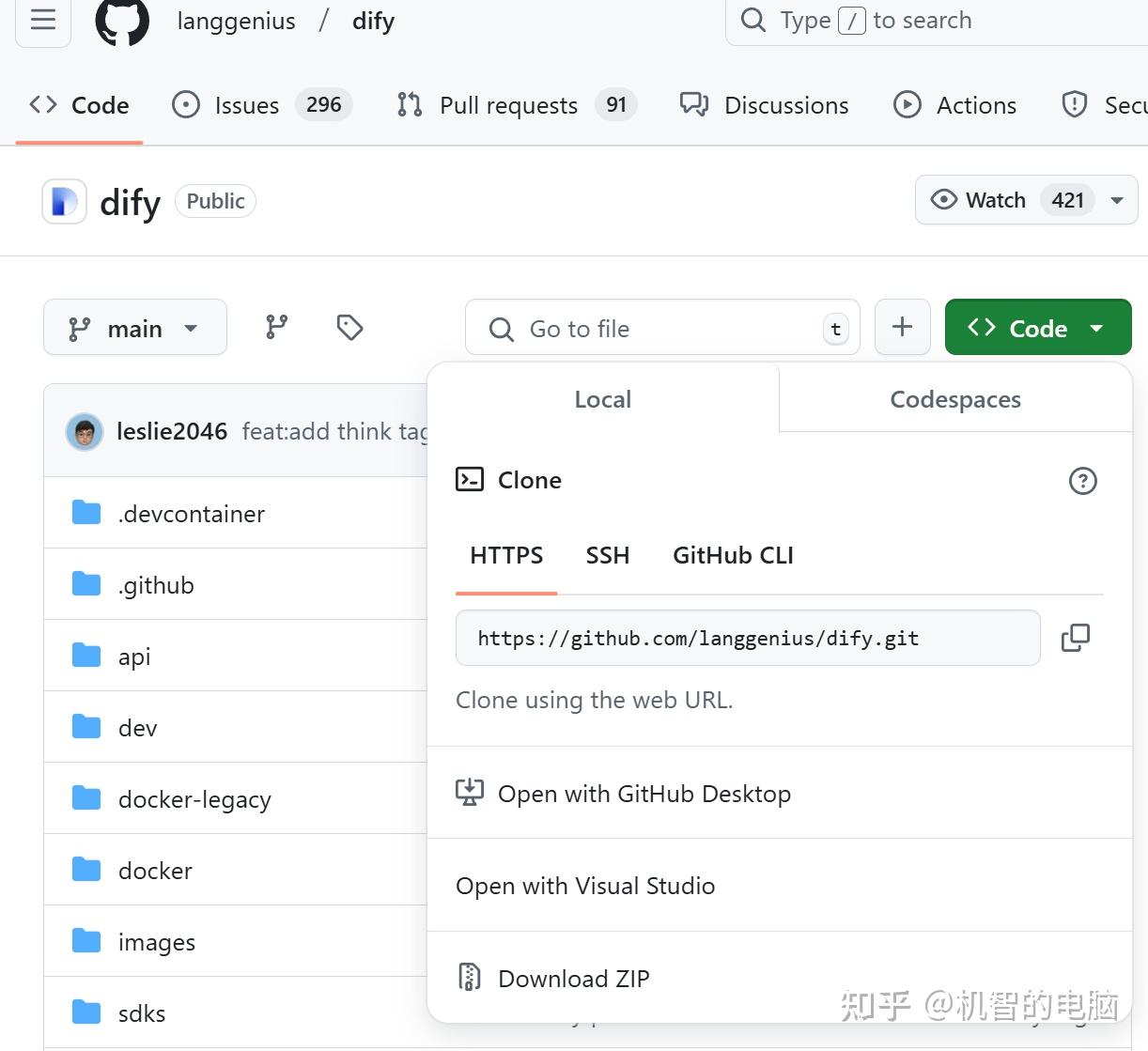Click the magnifier icon in Go to file
The image size is (1148, 1051).
point(502,329)
